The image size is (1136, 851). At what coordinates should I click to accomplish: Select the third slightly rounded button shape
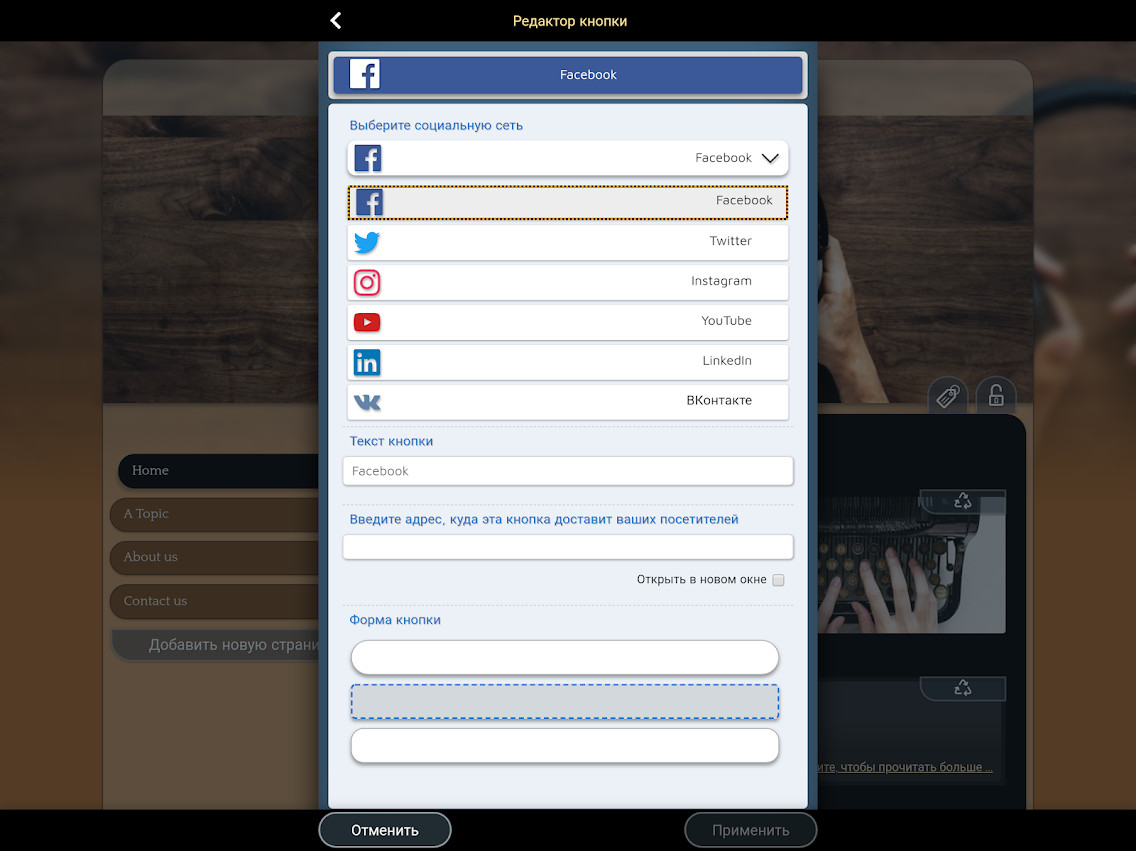(565, 746)
